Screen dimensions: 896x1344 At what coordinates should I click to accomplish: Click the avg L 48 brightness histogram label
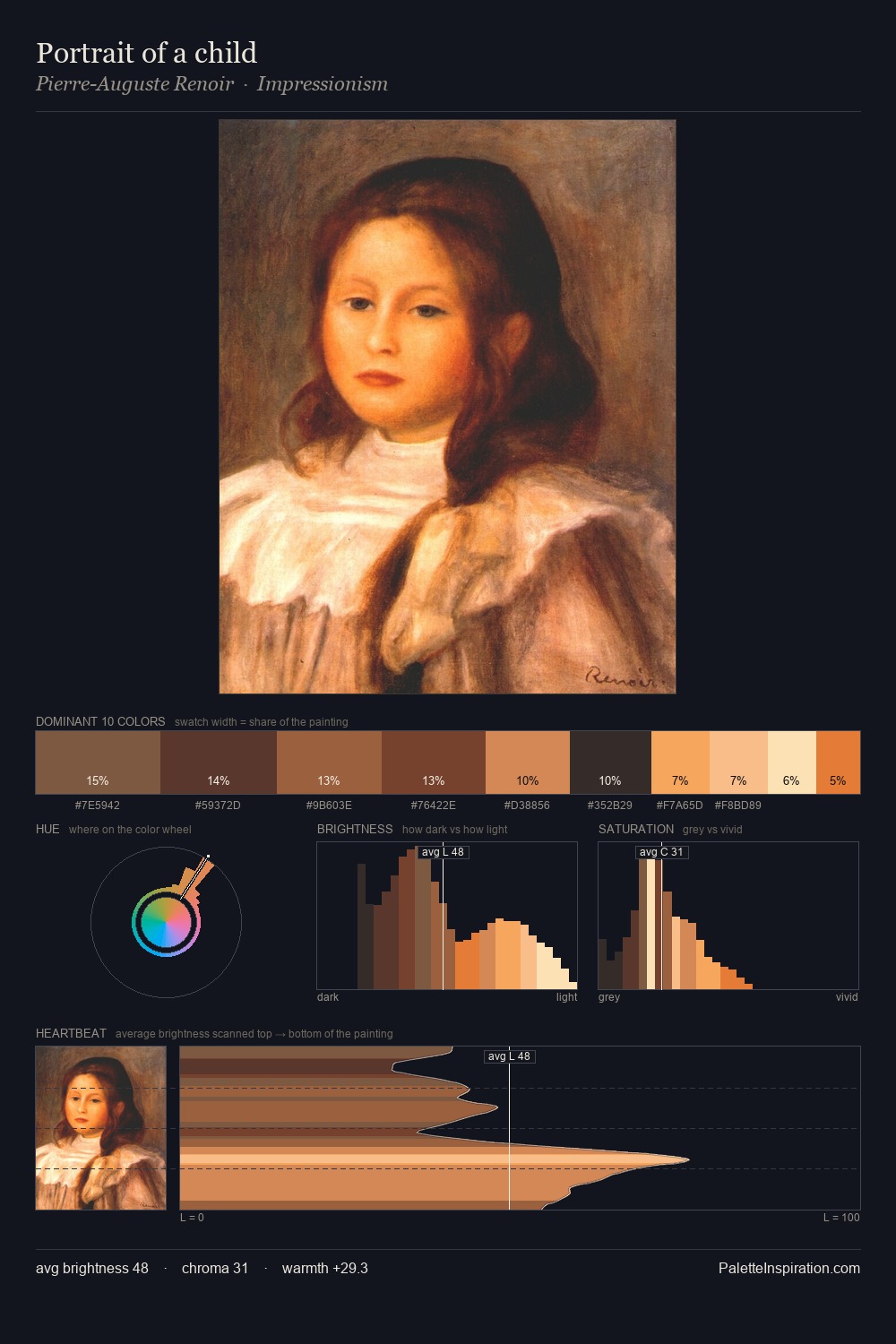(444, 852)
